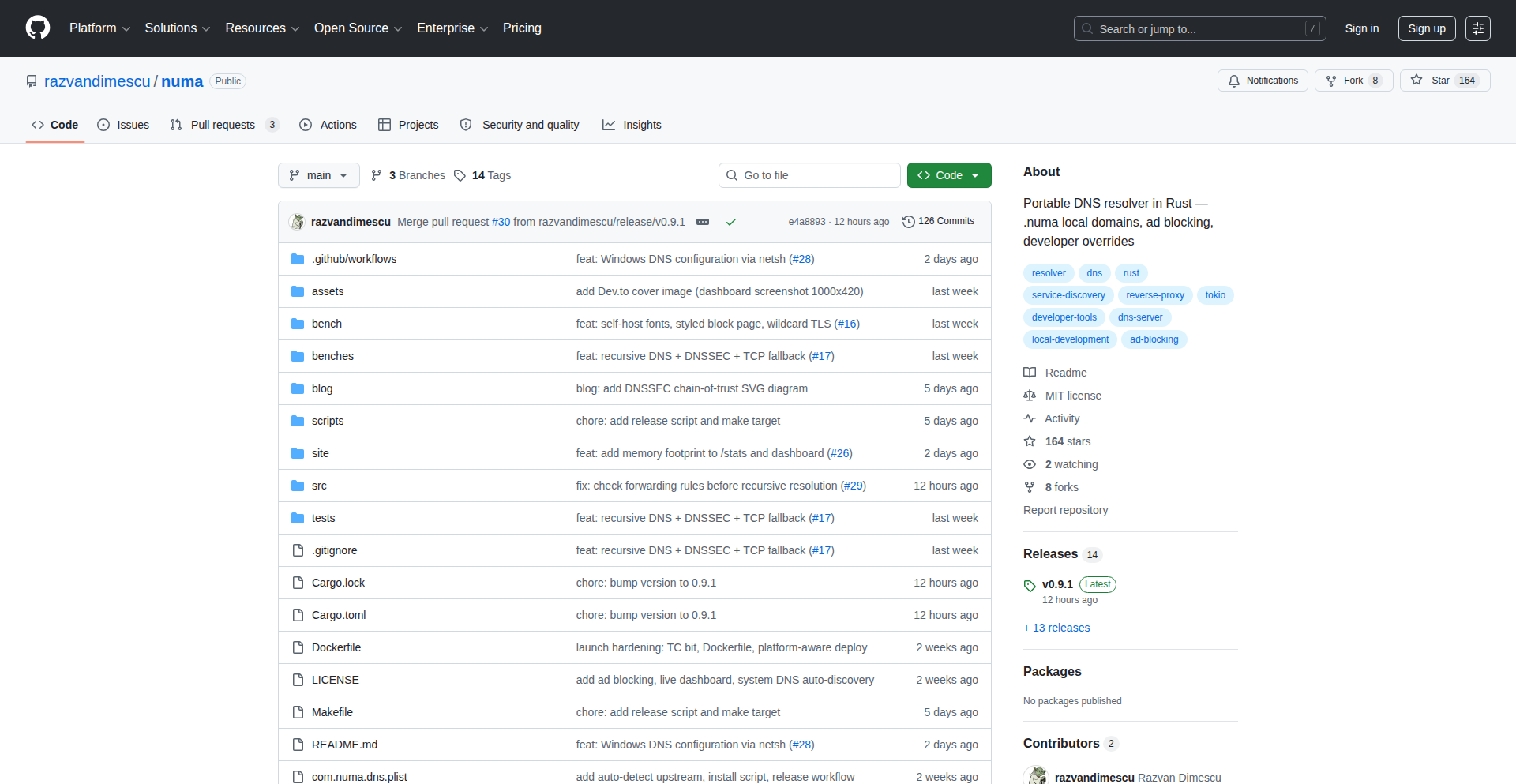The image size is (1516, 784).
Task: Click the Notifications bell button
Action: coord(1263,81)
